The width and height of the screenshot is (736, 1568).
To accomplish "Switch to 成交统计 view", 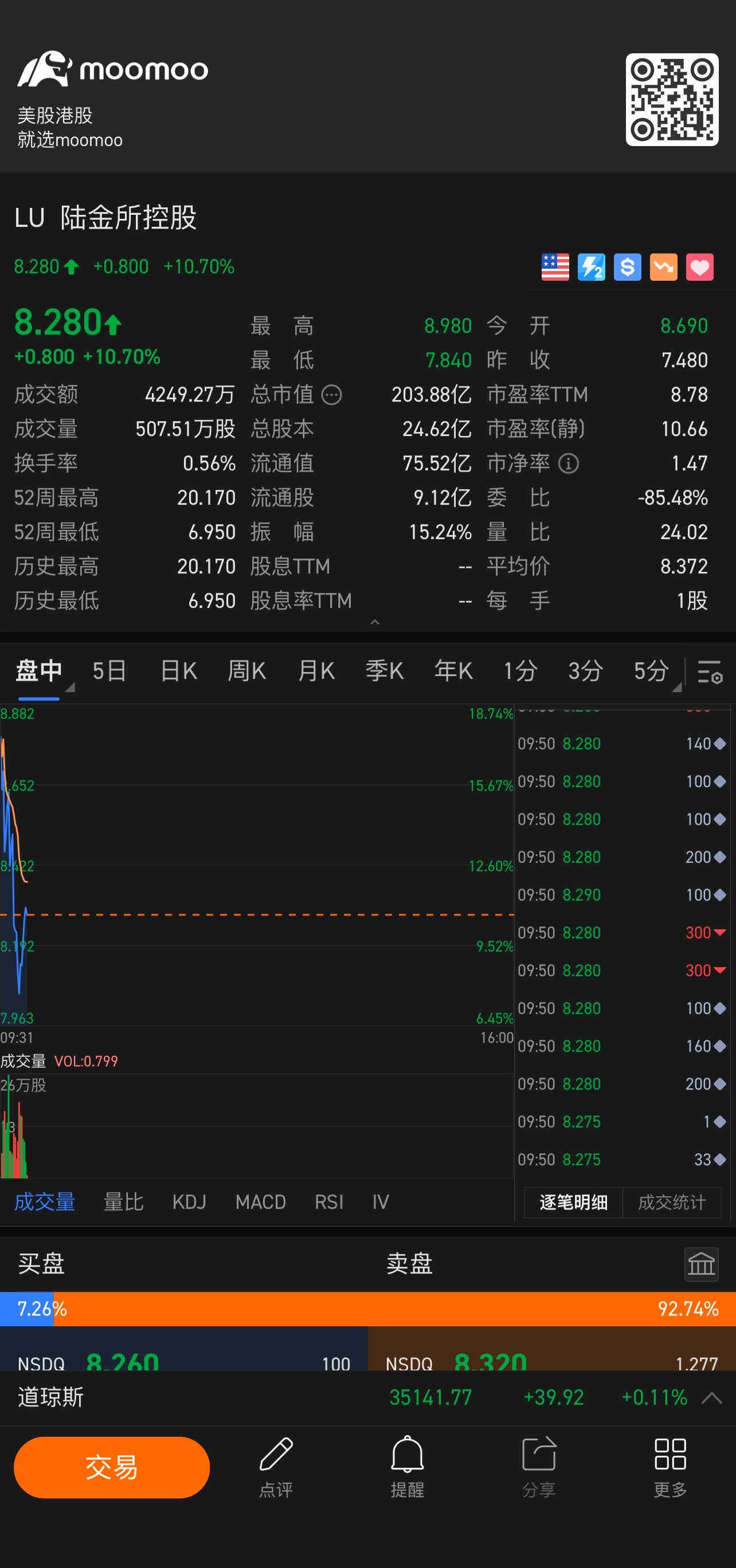I will 671,1202.
